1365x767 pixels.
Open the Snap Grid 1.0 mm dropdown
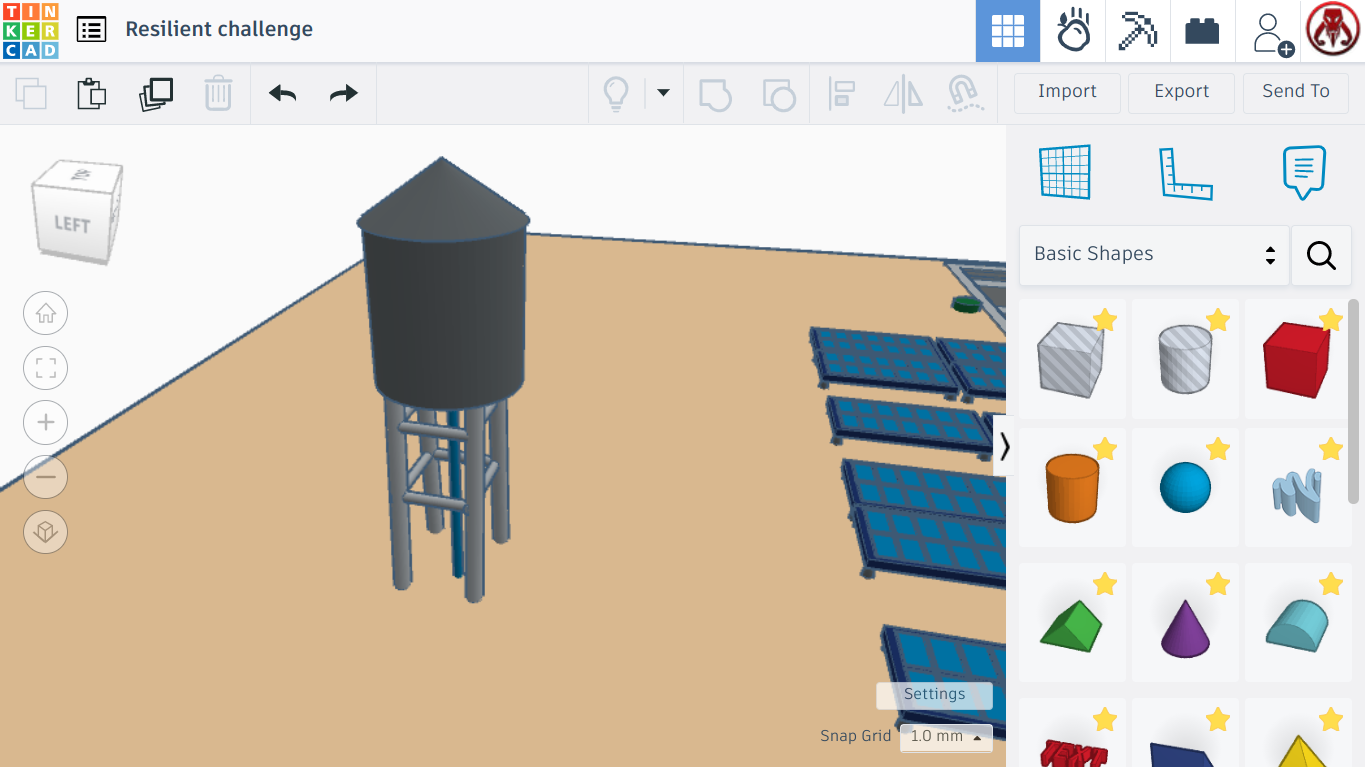tap(946, 737)
